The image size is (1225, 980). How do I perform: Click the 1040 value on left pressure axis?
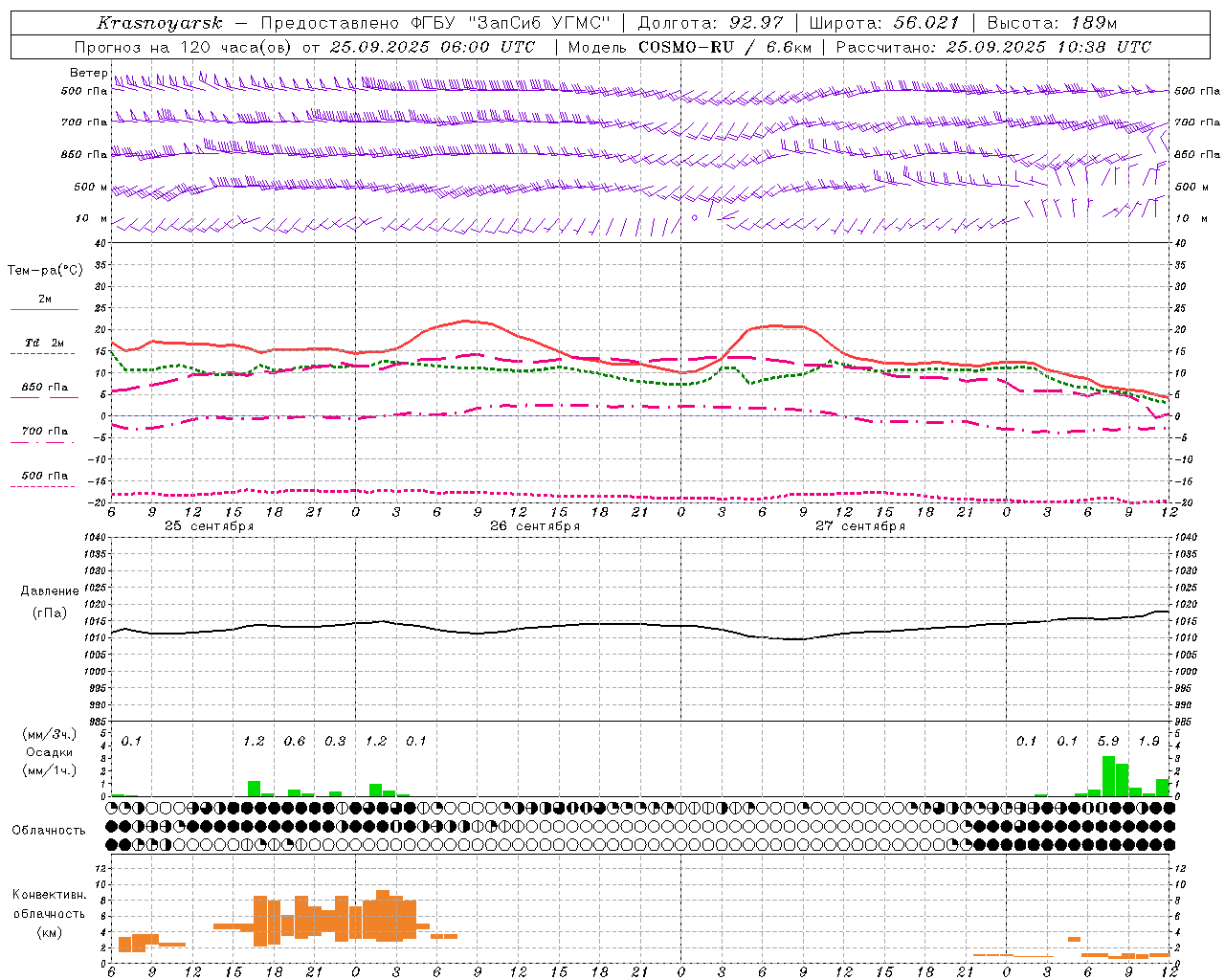tap(94, 537)
